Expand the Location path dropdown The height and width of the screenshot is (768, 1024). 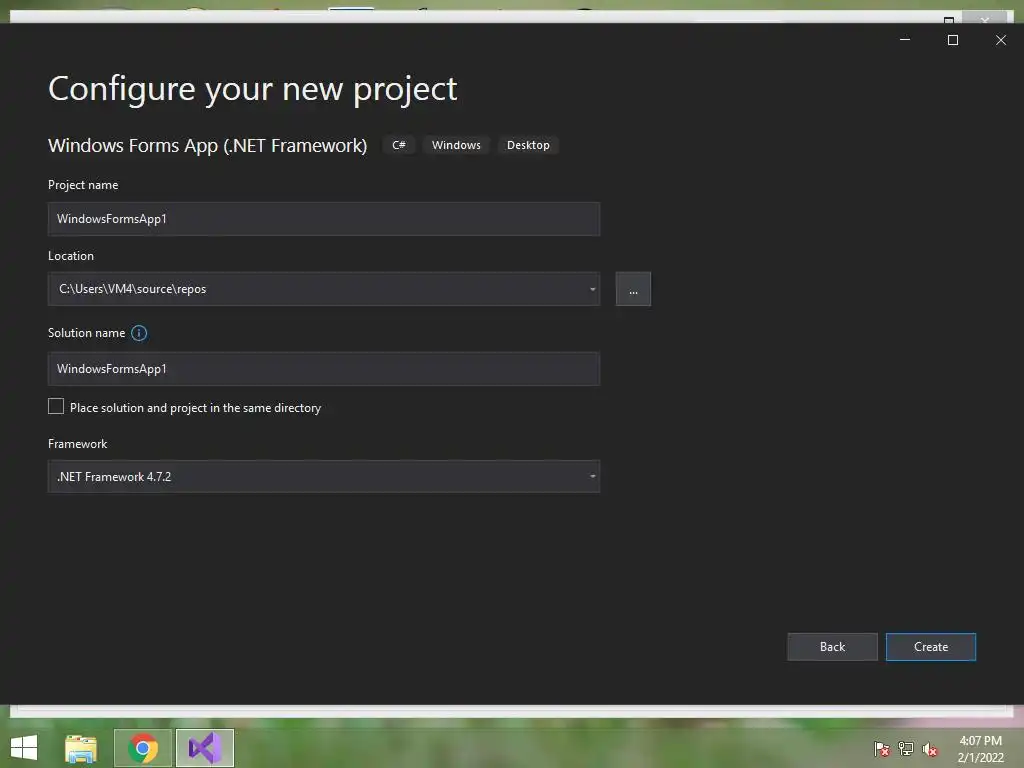[x=592, y=289]
